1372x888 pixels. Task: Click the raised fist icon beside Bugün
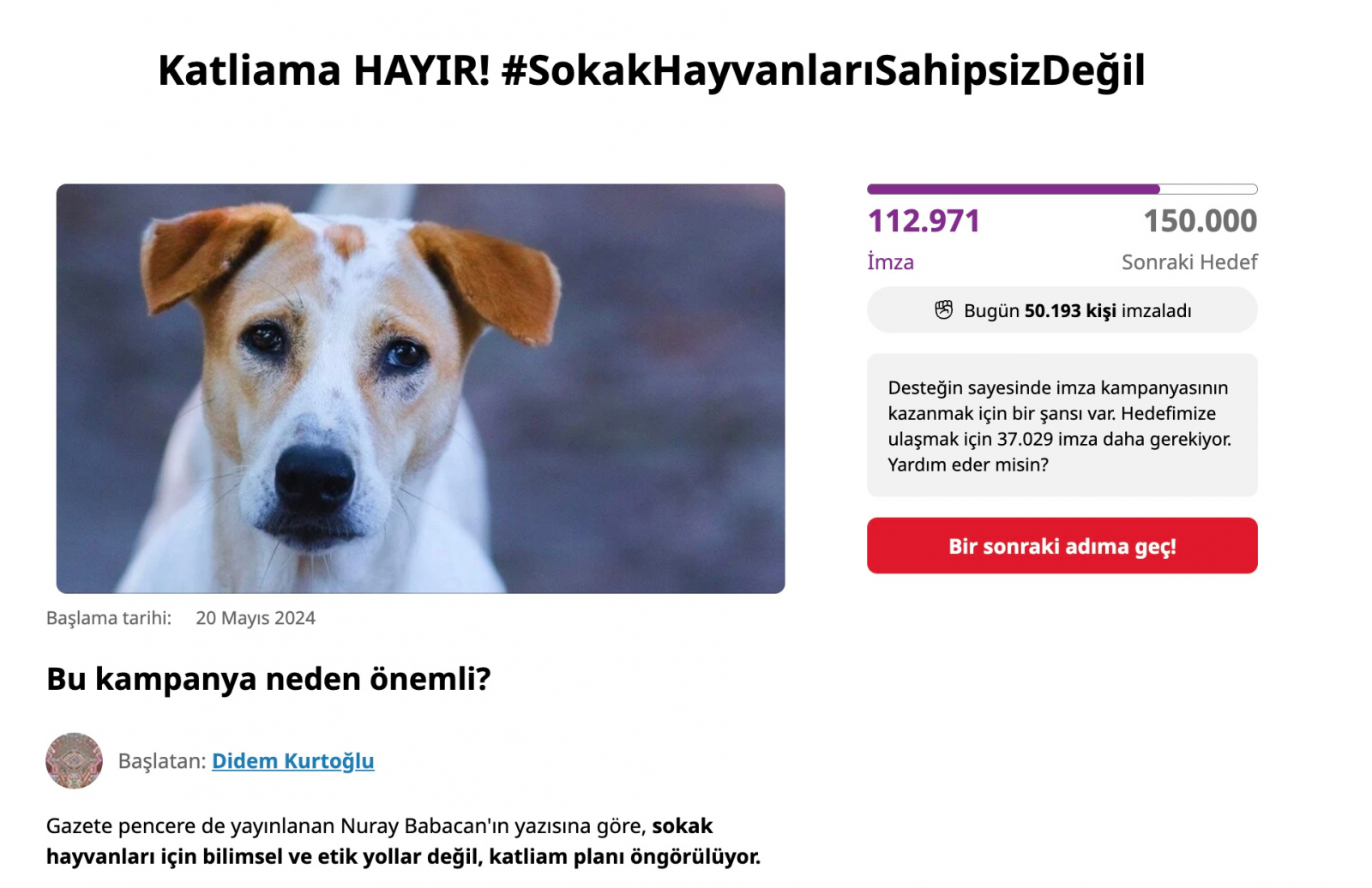tap(943, 310)
